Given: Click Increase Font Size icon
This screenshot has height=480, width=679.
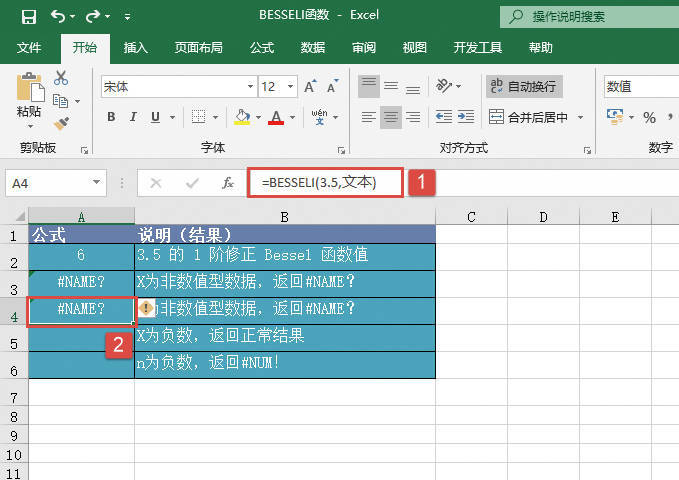Looking at the screenshot, I should tap(311, 87).
